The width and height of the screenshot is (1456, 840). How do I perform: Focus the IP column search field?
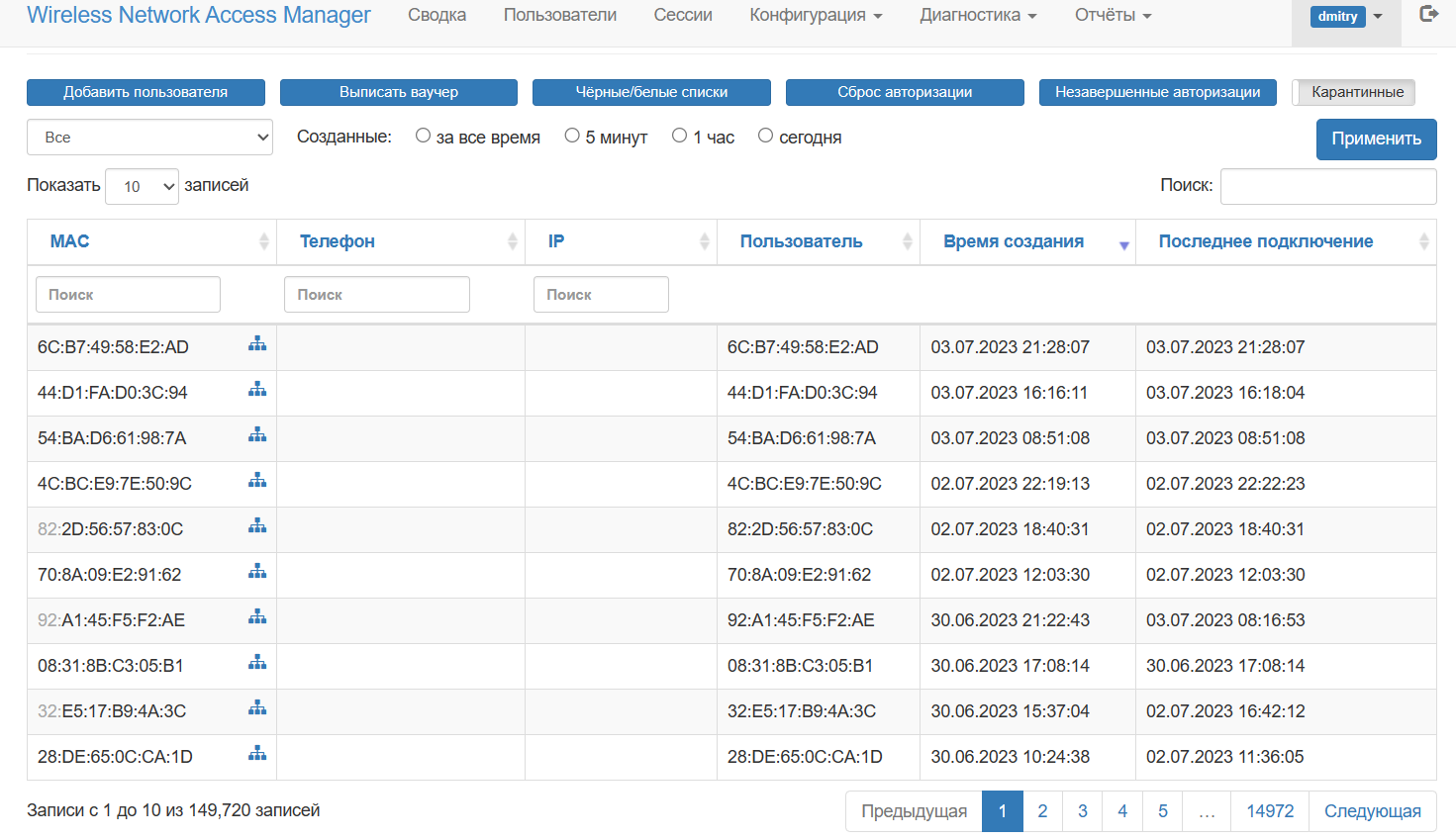601,295
